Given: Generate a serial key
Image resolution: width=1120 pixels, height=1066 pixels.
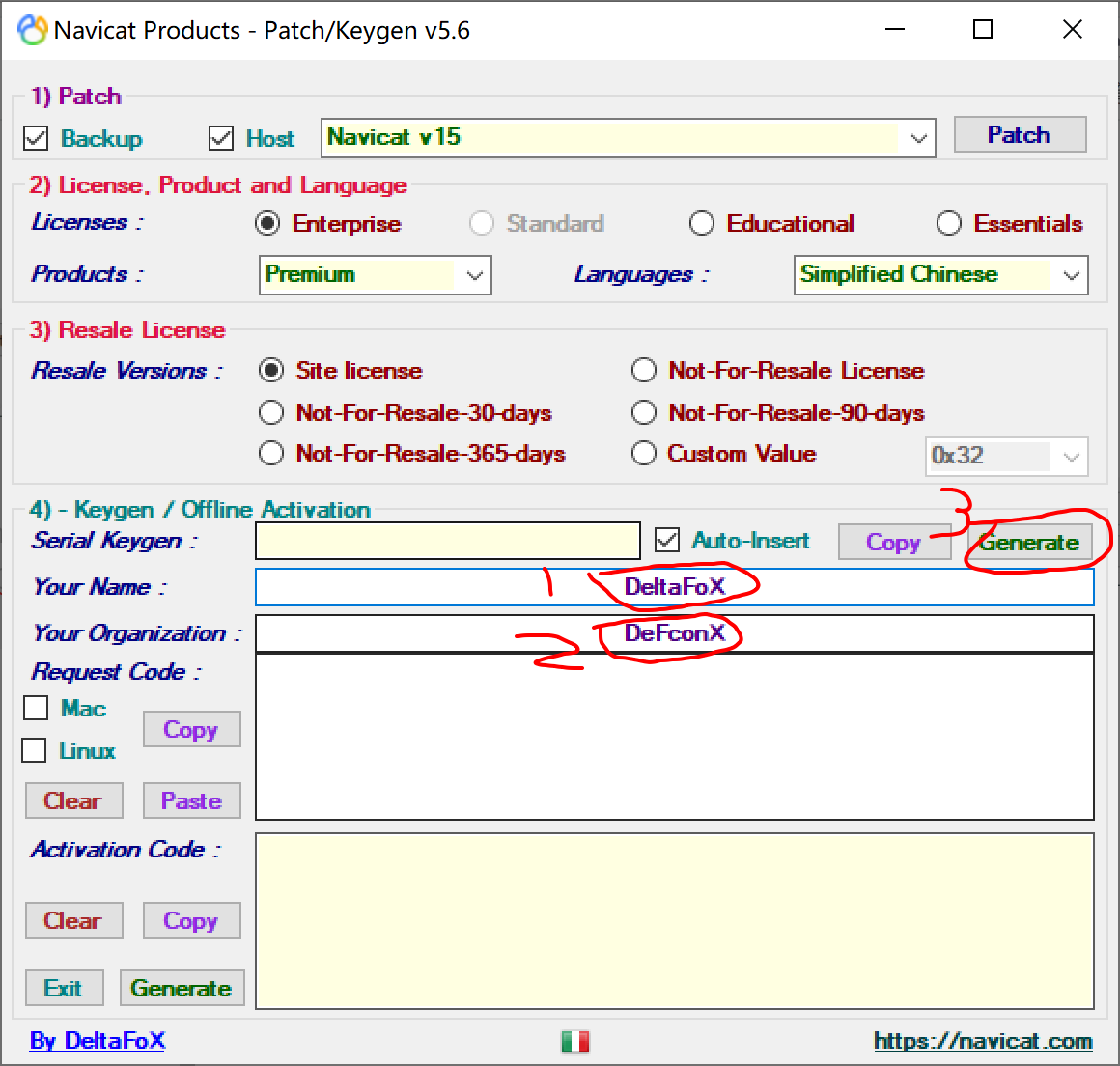Looking at the screenshot, I should [x=1029, y=542].
